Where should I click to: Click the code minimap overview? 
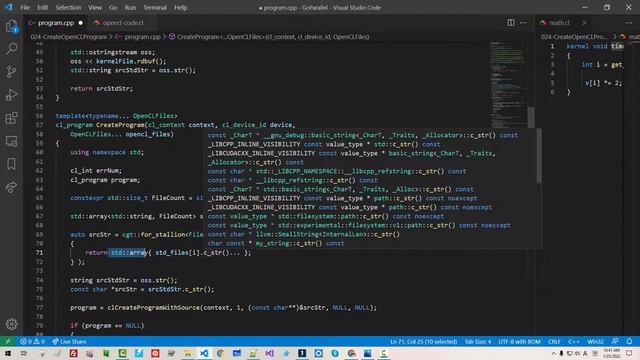click(508, 84)
